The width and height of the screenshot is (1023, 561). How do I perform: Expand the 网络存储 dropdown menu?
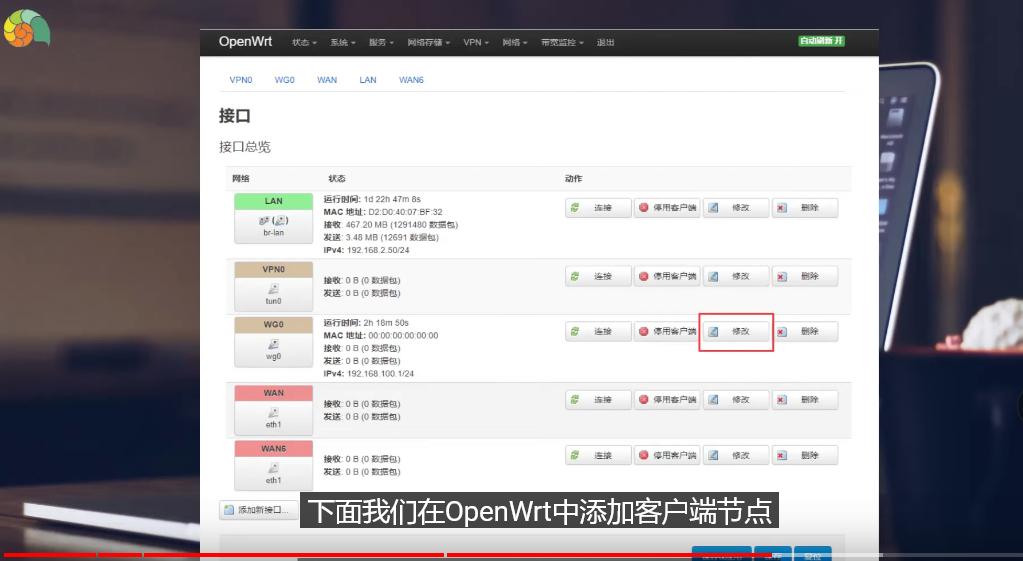coord(429,42)
